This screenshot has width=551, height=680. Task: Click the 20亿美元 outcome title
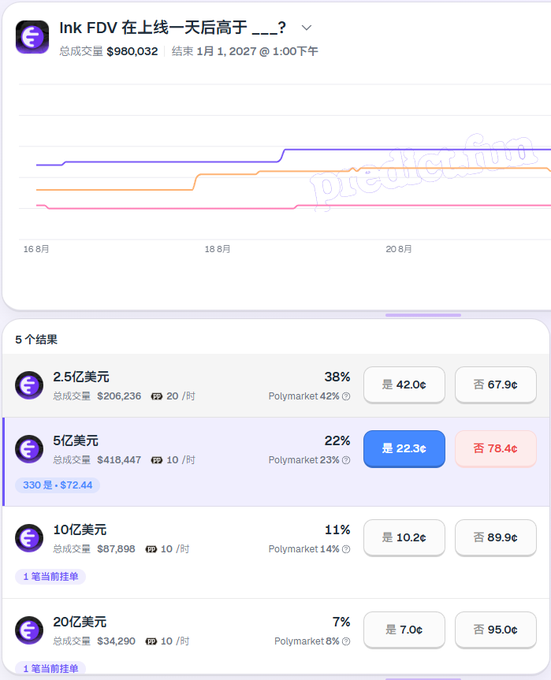pyautogui.click(x=80, y=622)
